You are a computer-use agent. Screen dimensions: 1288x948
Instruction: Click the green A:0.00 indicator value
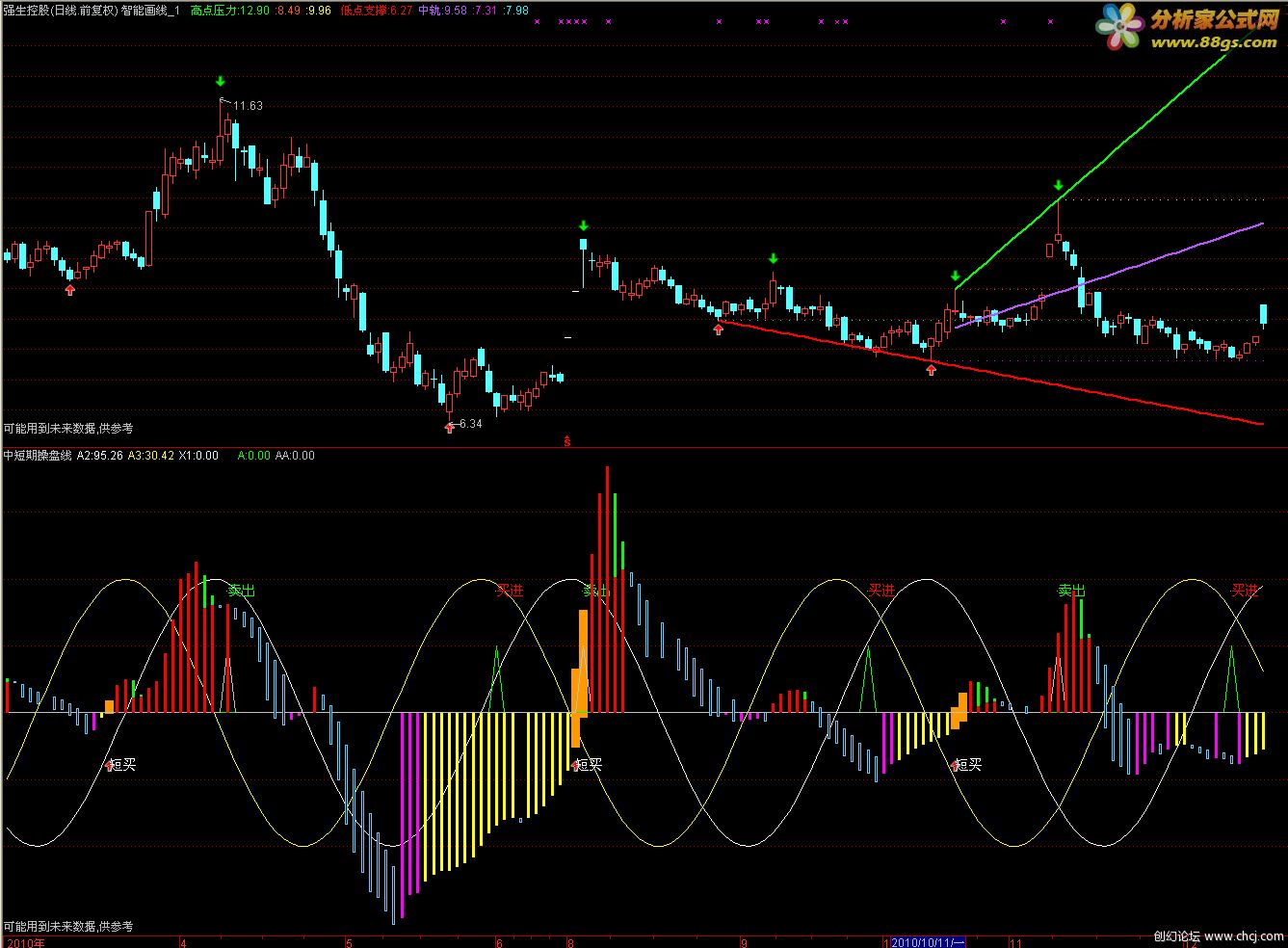[254, 456]
